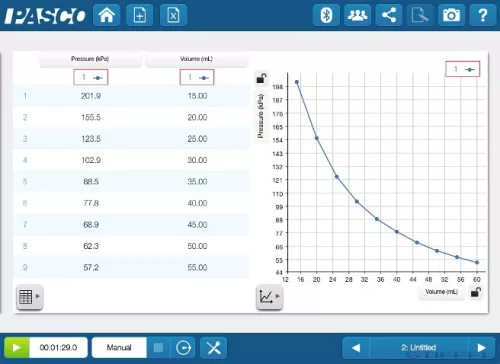The height and width of the screenshot is (364, 500).
Task: Click the timer display 00:01:29.0
Action: [x=58, y=348]
